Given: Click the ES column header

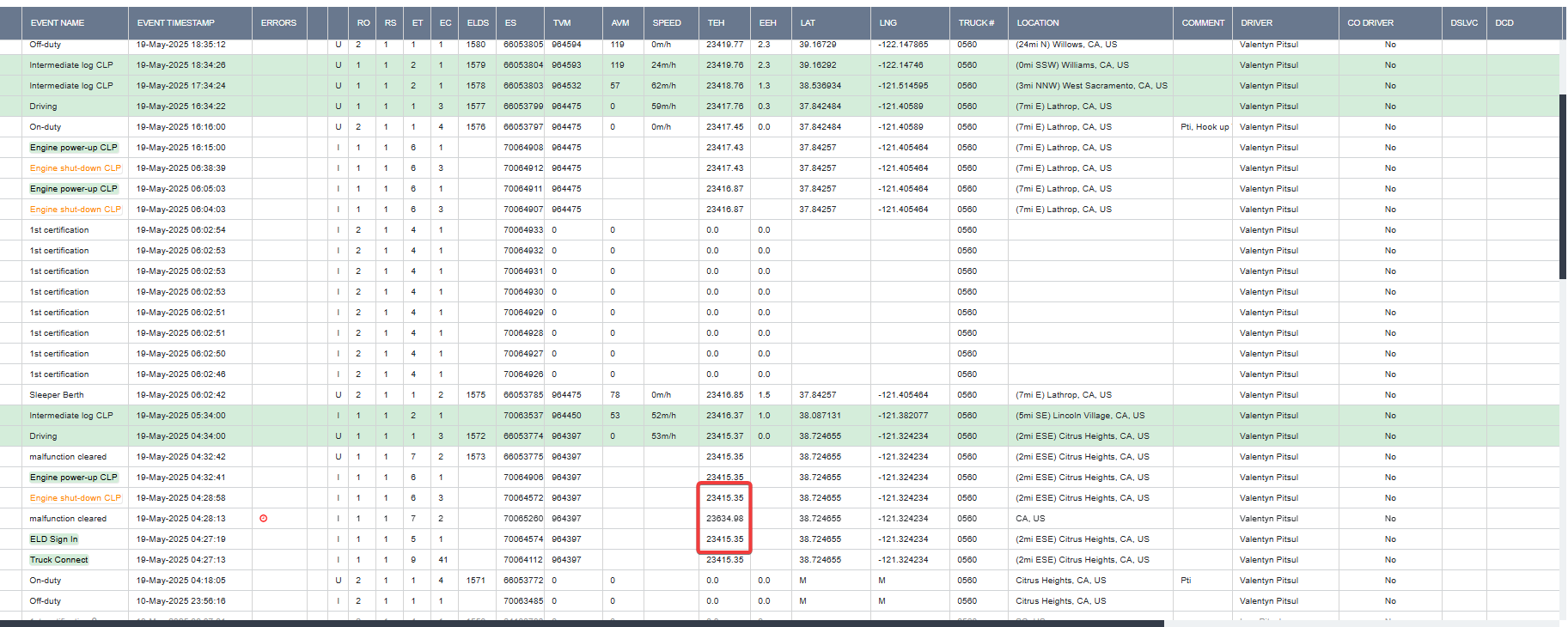Looking at the screenshot, I should [510, 23].
